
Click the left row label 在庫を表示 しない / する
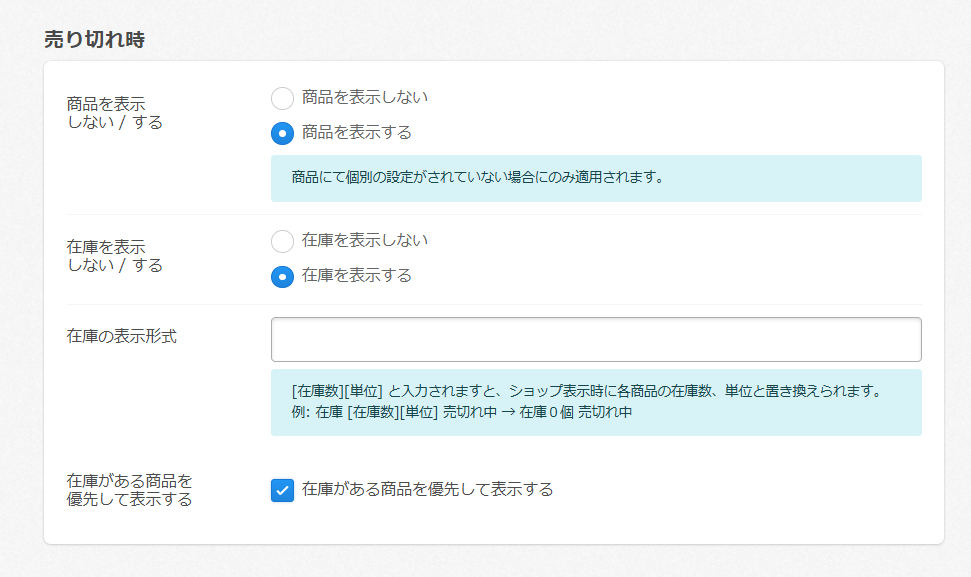click(113, 256)
